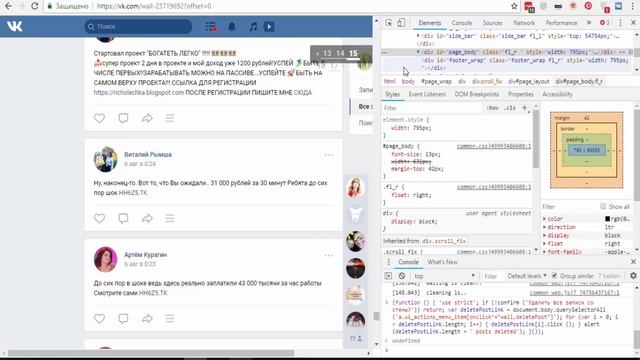The width and height of the screenshot is (640, 360).
Task: Comment on the post by Виталий Рымша
Action: 123,218
